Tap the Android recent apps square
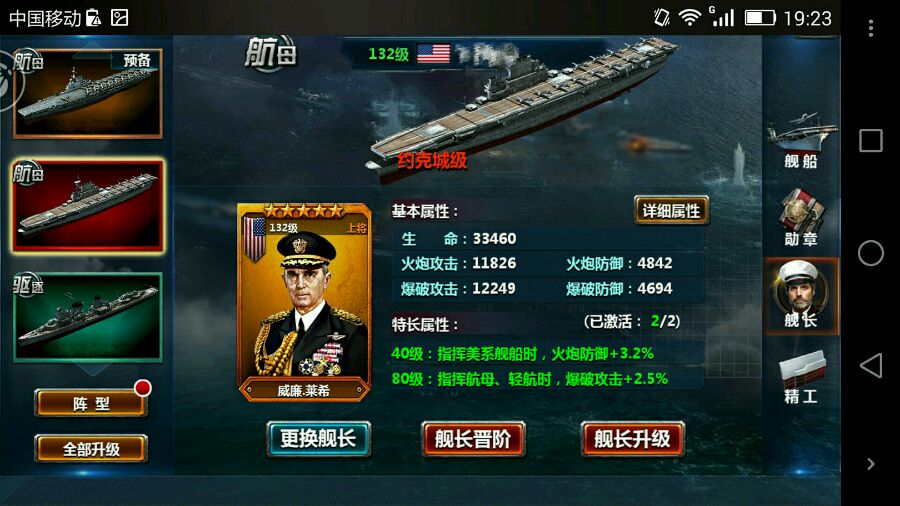The image size is (900, 506). [871, 141]
